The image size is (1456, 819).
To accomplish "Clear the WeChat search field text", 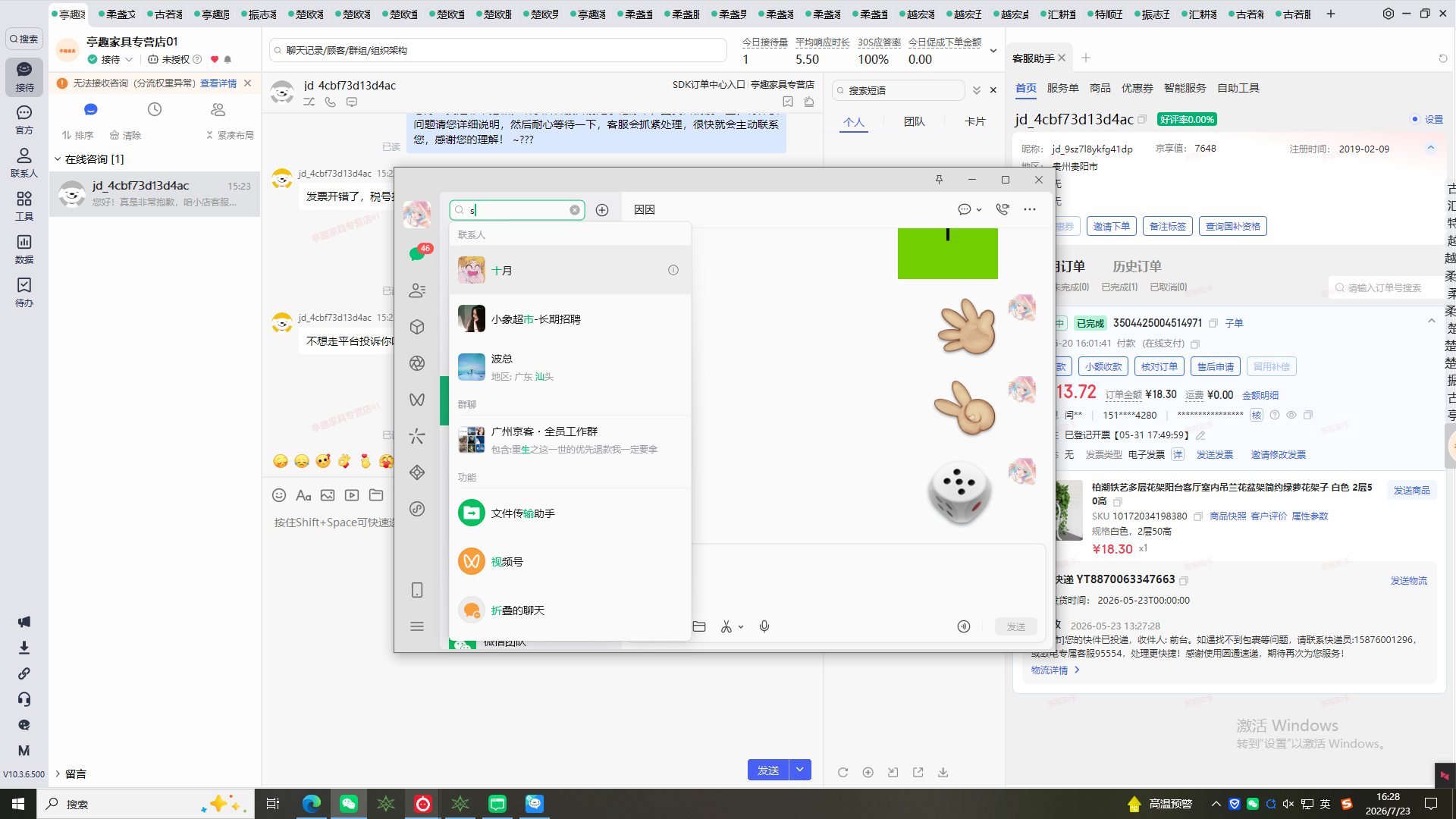I will (x=575, y=210).
